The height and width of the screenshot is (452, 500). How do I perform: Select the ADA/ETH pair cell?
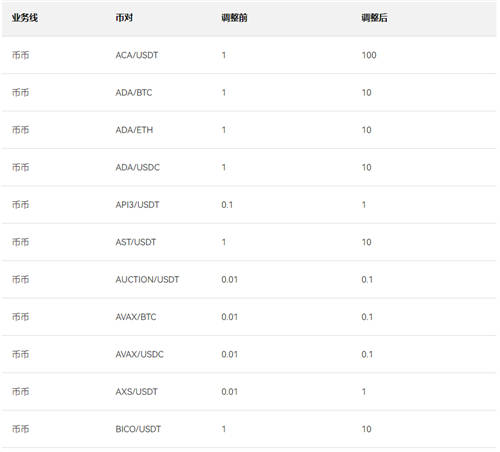click(x=134, y=130)
